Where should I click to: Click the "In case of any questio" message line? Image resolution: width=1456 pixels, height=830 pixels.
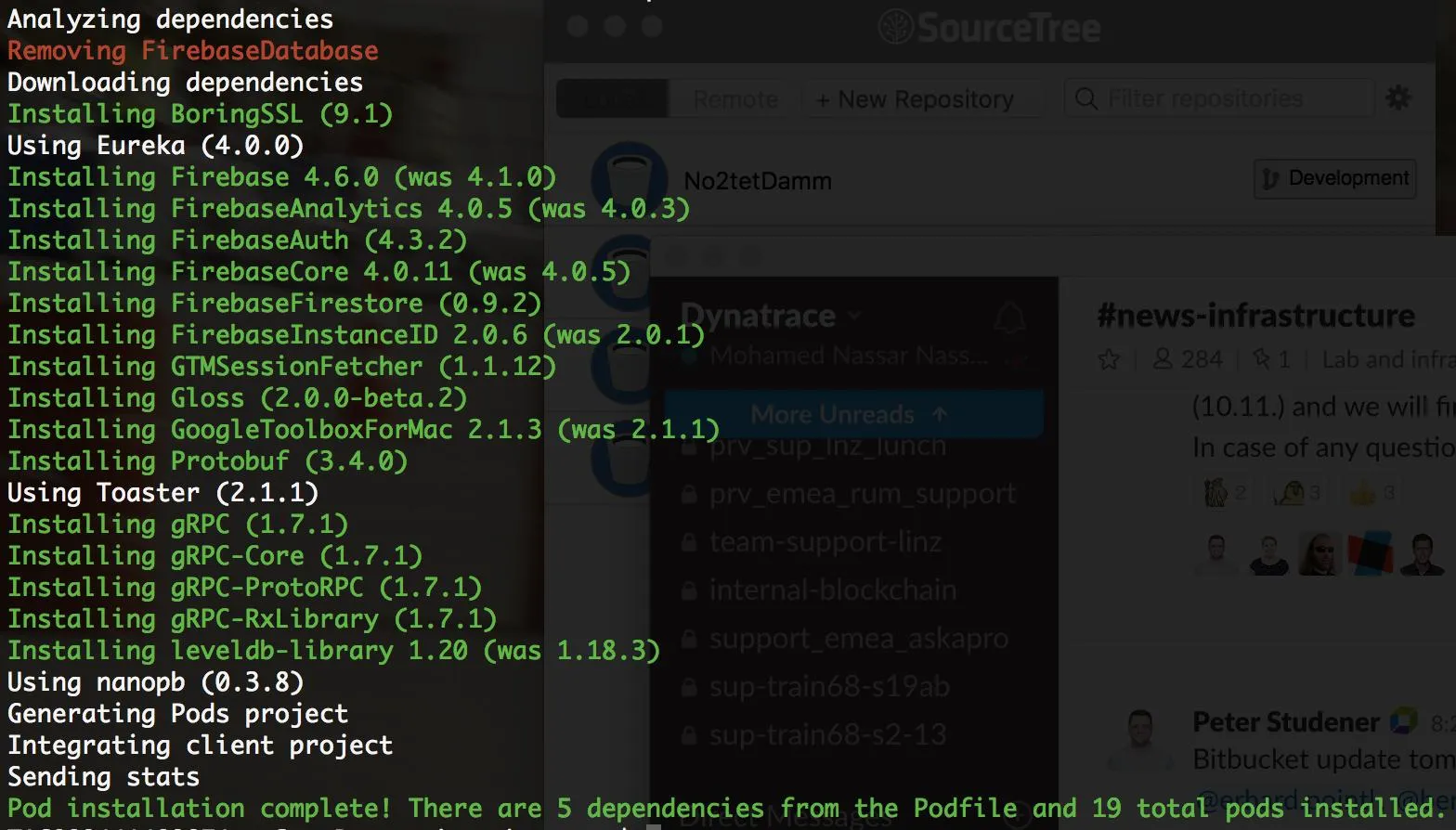1324,447
